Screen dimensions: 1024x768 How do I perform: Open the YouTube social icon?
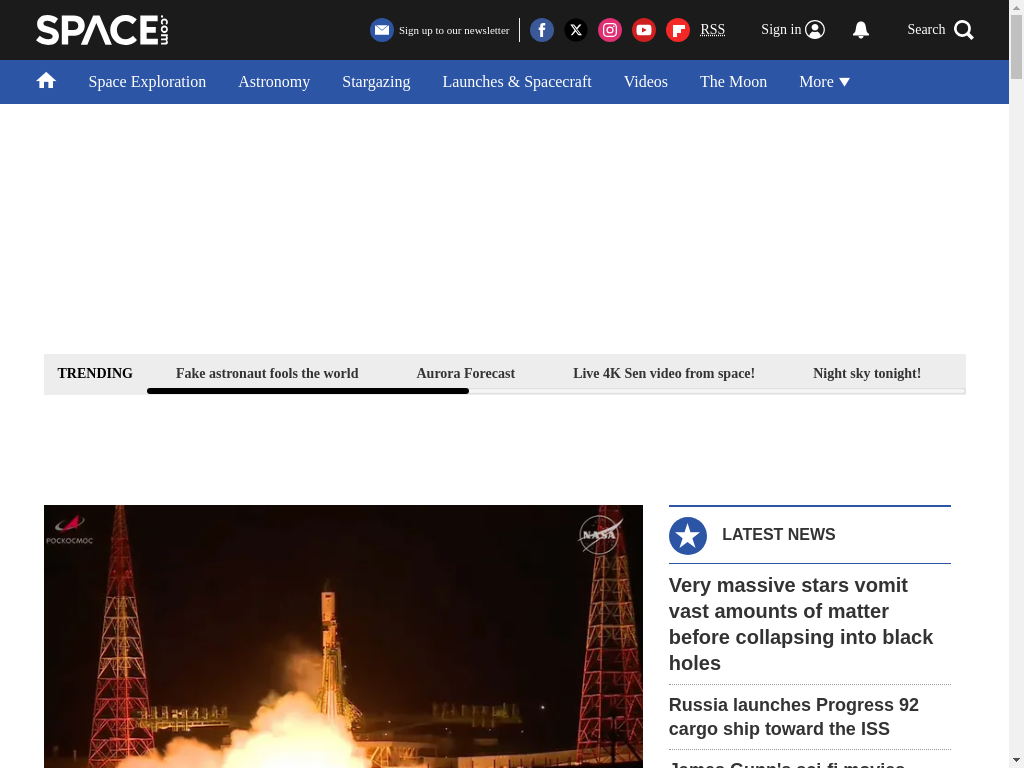pos(644,30)
